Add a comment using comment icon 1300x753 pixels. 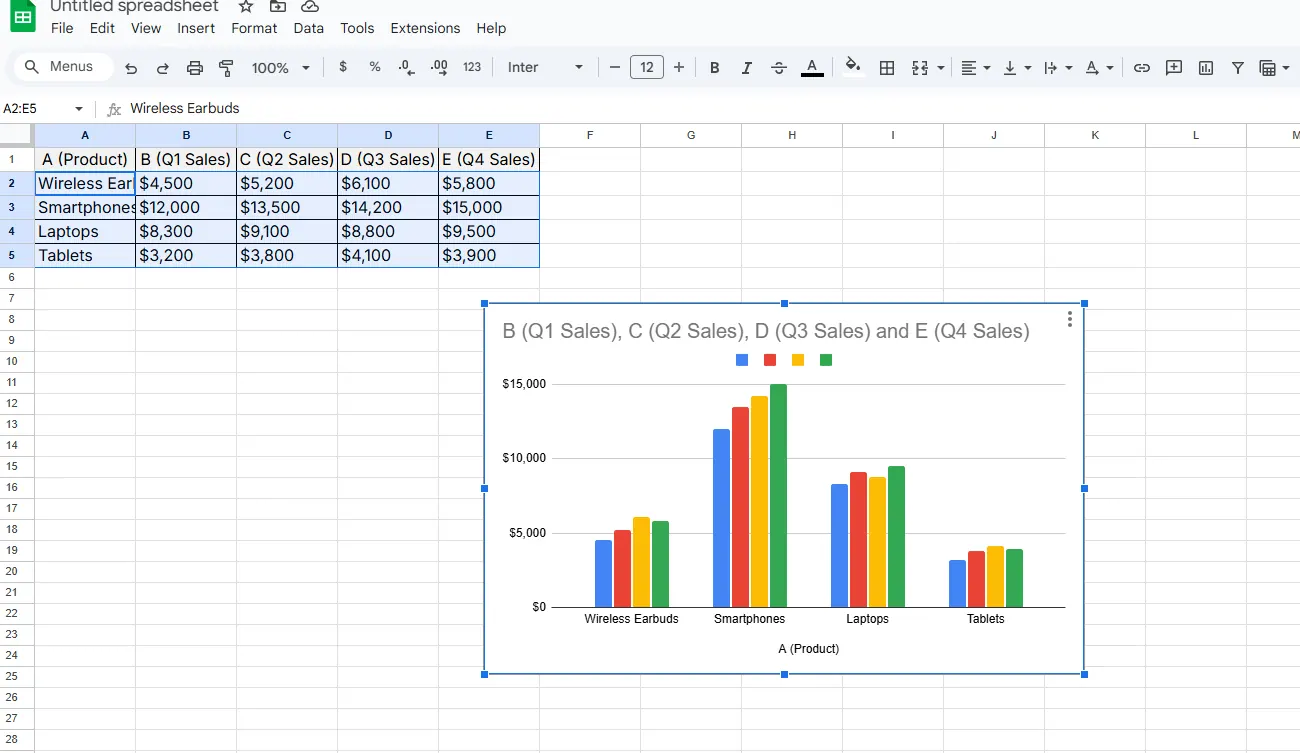pyautogui.click(x=1174, y=68)
